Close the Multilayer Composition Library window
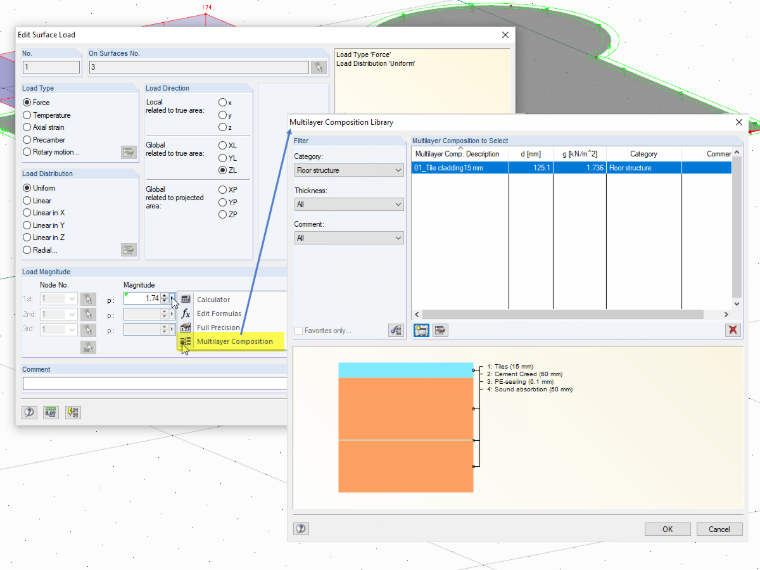The image size is (760, 570). 739,122
